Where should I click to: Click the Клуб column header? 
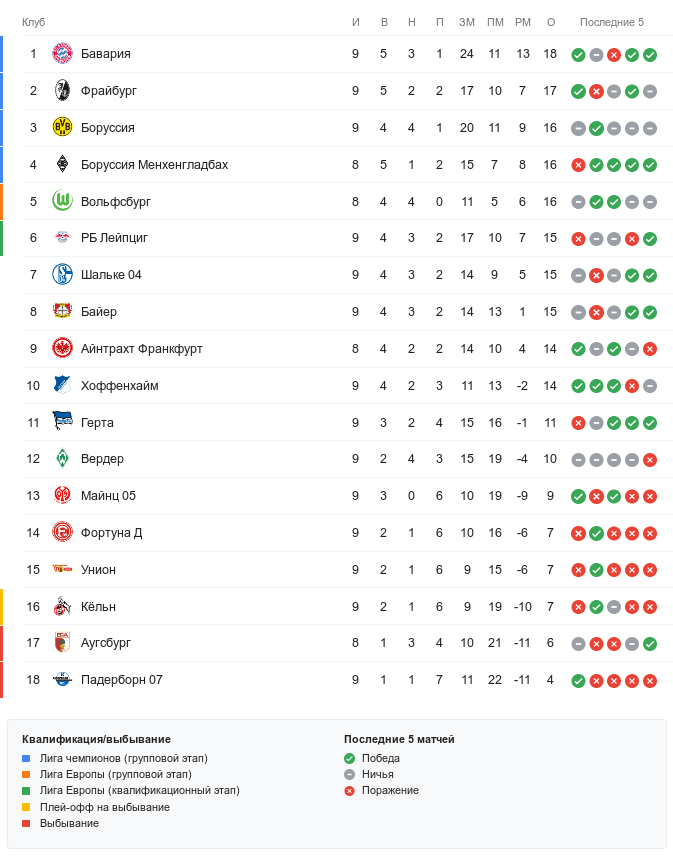[x=33, y=22]
